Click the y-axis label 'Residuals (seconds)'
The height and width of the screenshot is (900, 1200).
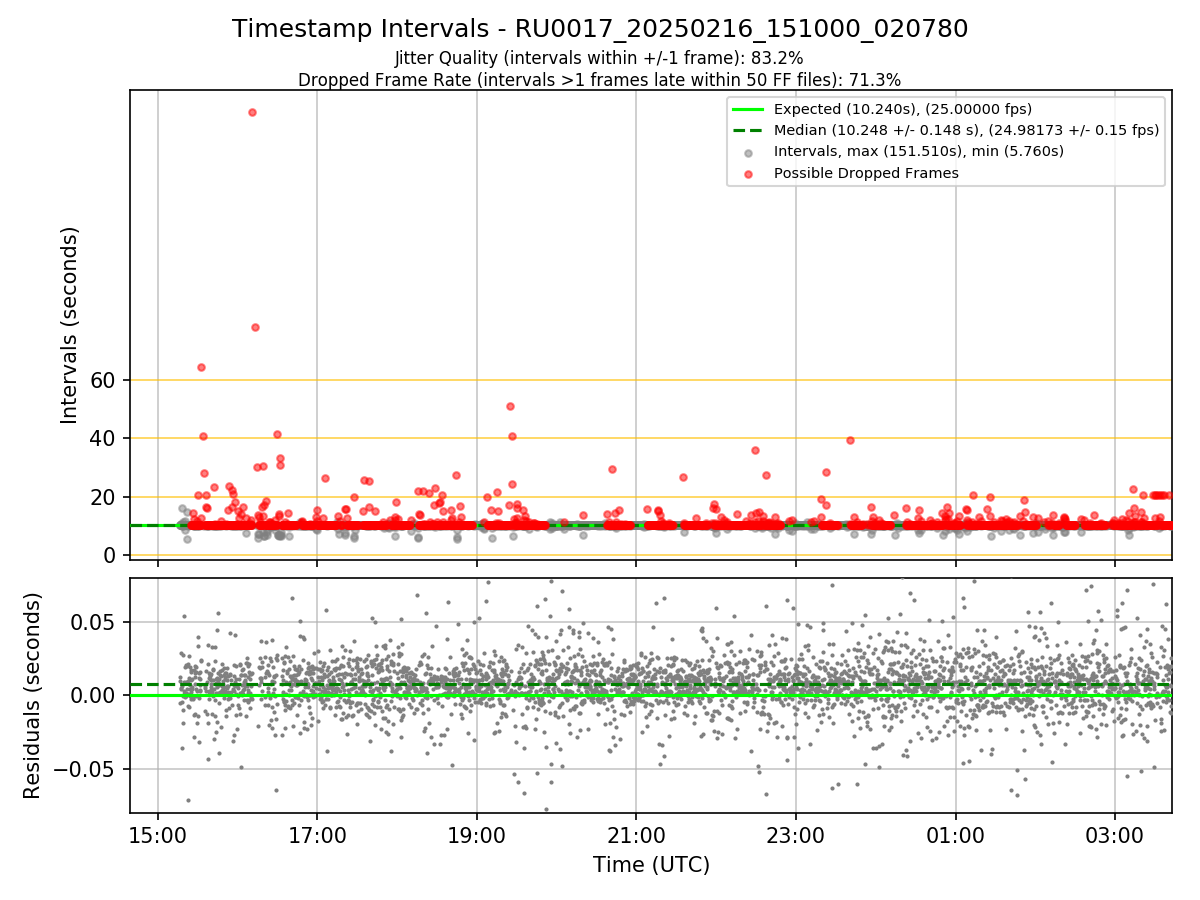click(33, 695)
